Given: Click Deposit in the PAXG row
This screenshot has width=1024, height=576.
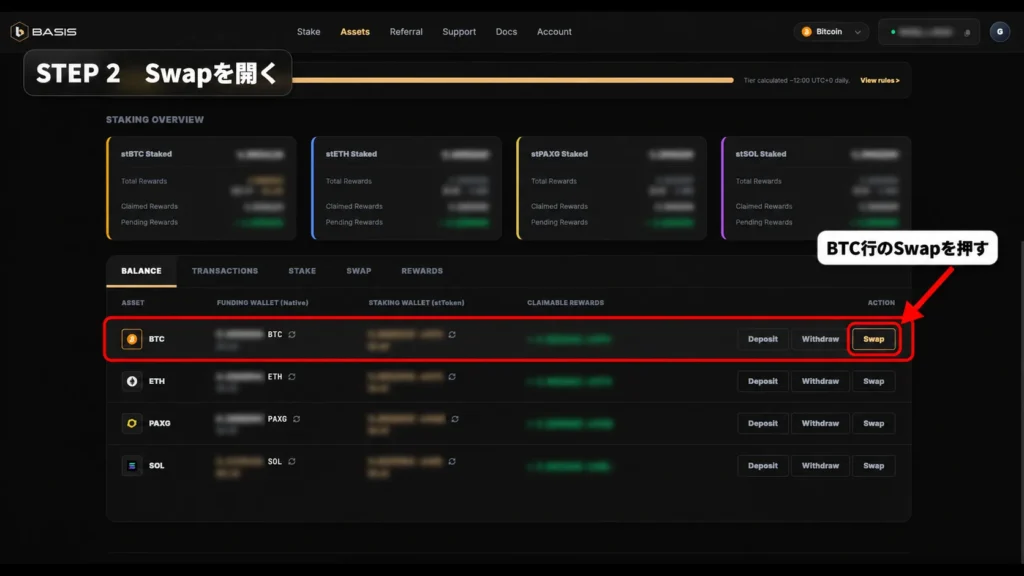Looking at the screenshot, I should click(763, 423).
